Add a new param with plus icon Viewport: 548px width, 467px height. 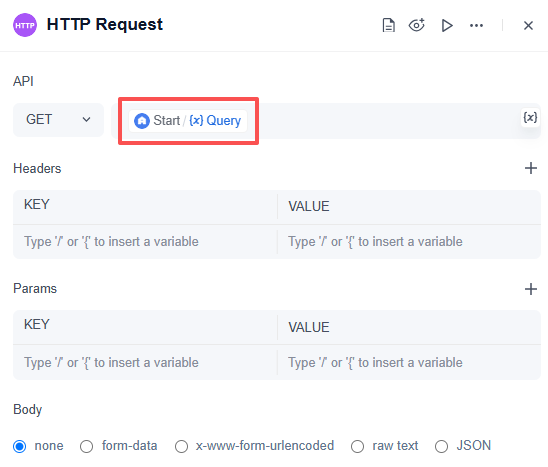pos(531,289)
